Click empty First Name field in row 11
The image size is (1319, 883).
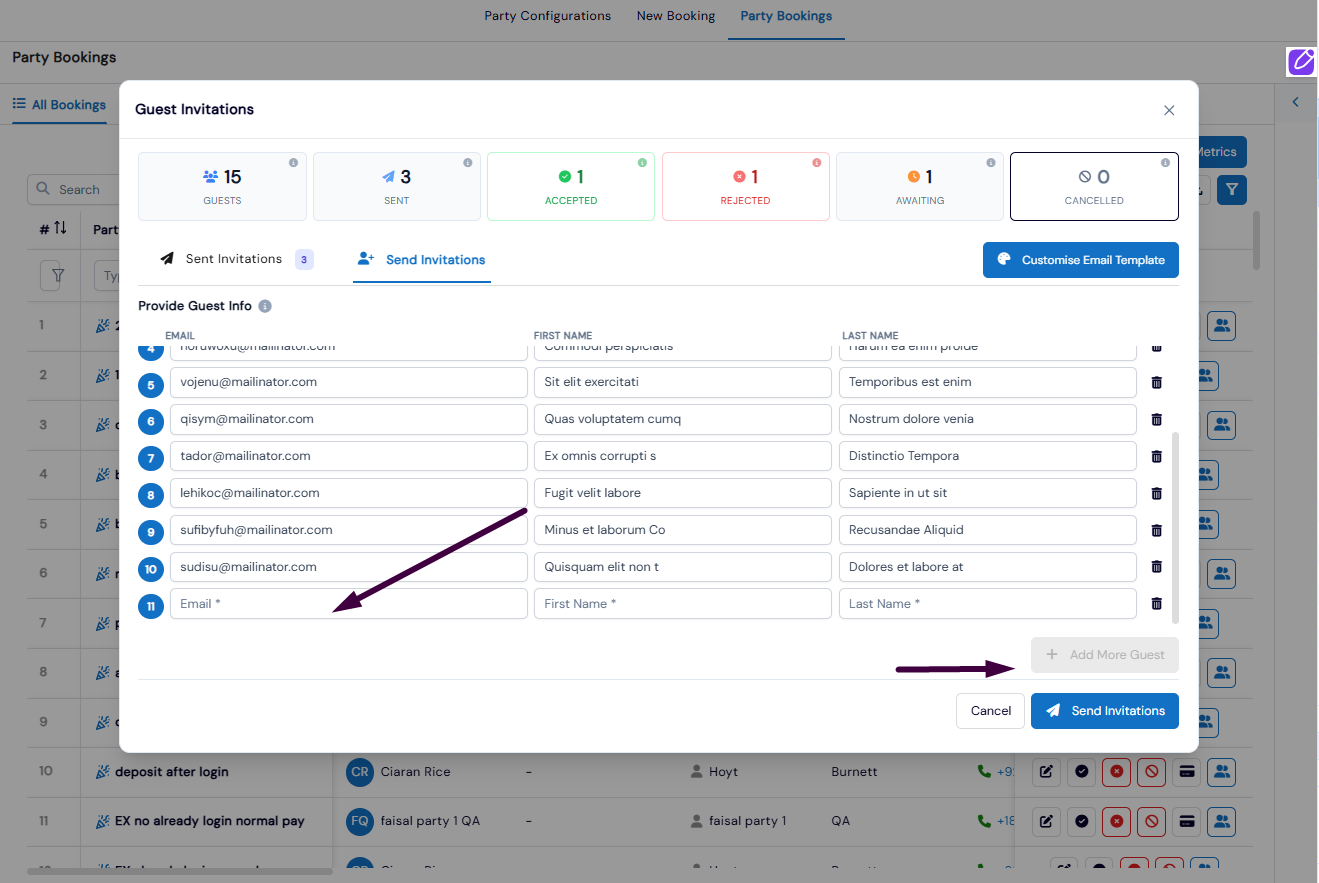(x=683, y=604)
